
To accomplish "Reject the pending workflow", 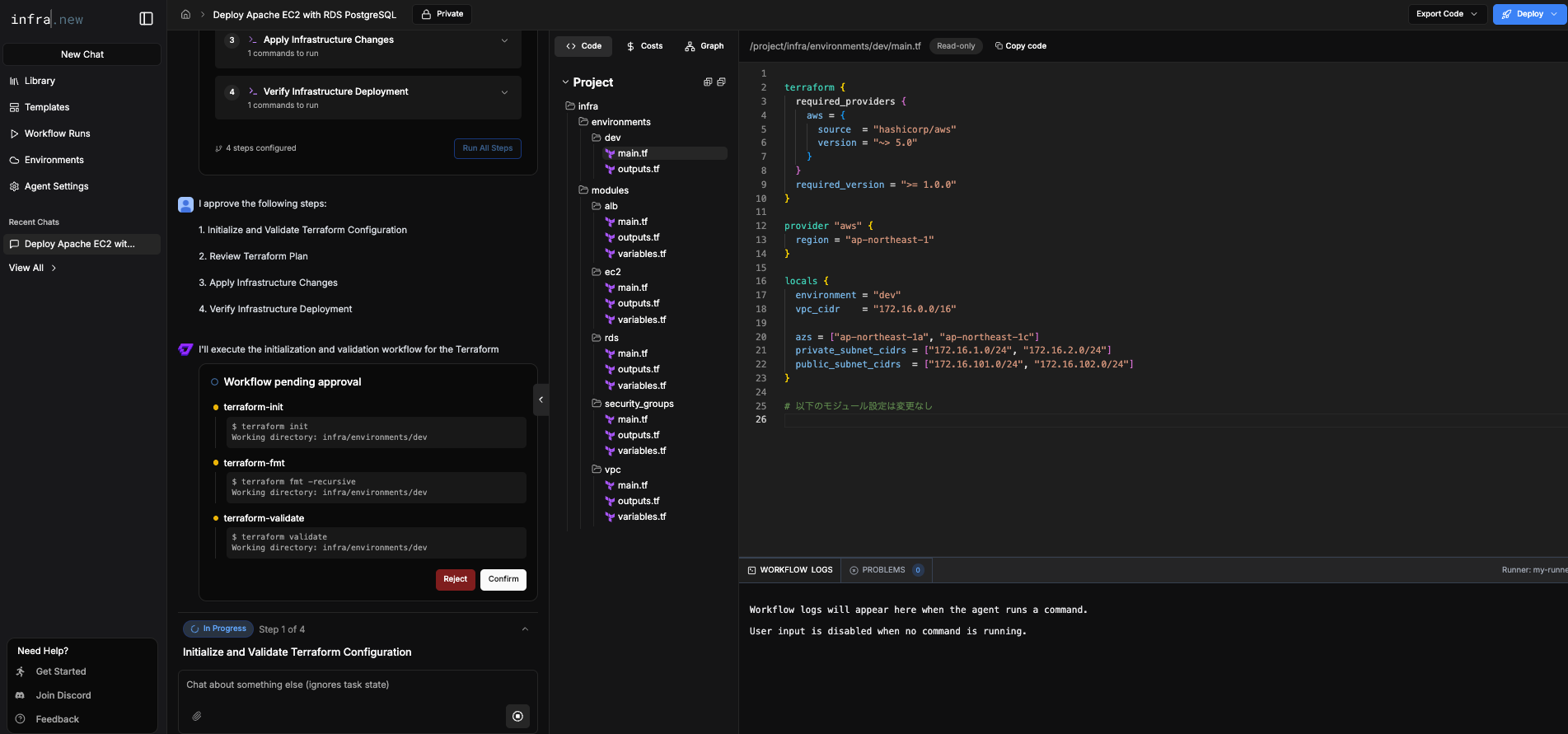I will [455, 579].
